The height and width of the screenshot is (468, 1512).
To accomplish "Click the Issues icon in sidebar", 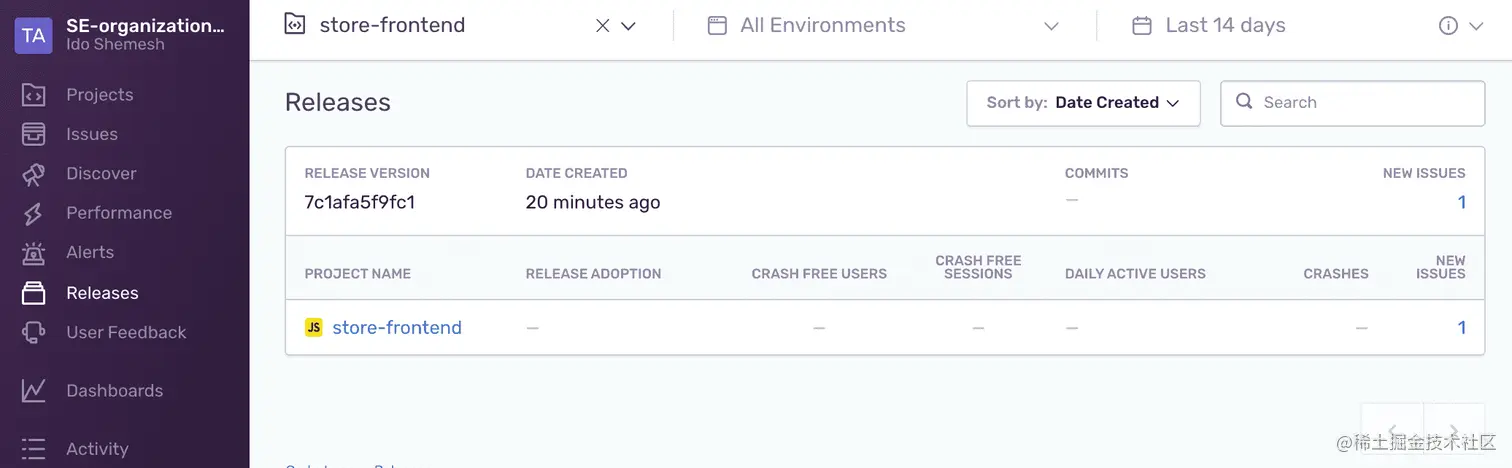I will pyautogui.click(x=33, y=134).
